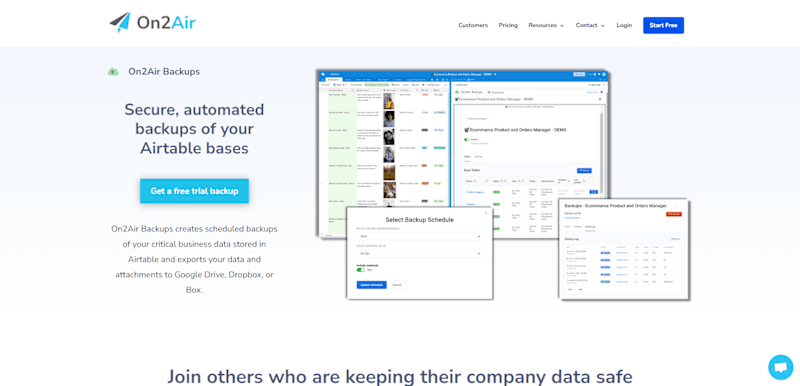Open the Customers page
800x386 pixels.
tap(473, 25)
